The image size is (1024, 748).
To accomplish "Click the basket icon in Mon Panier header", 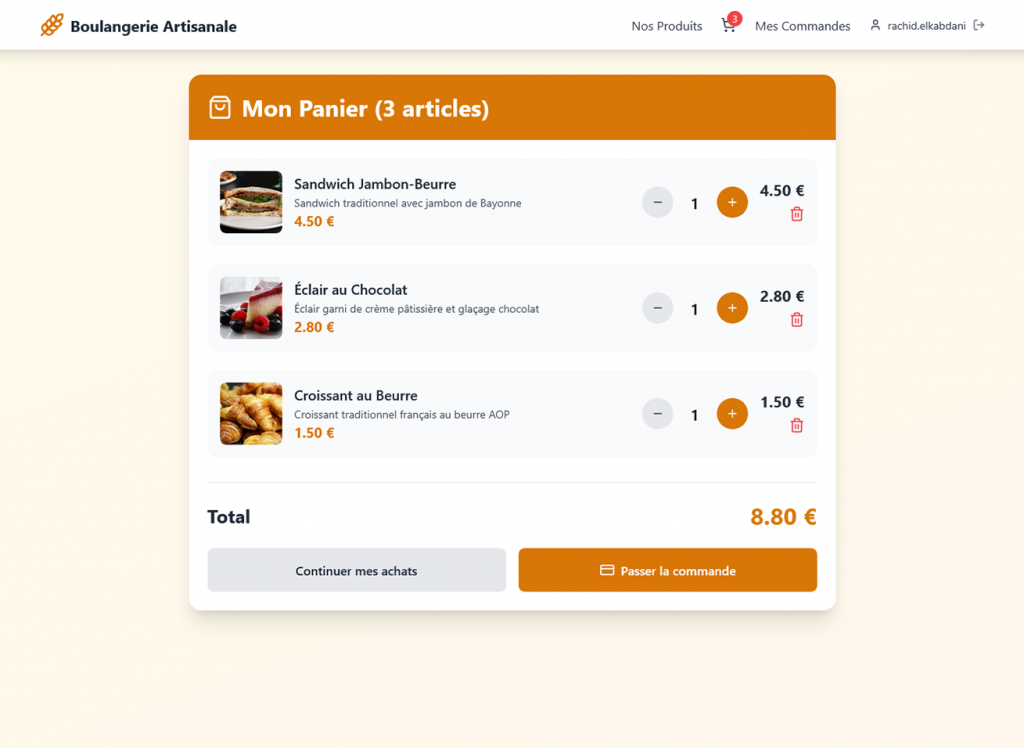I will pyautogui.click(x=220, y=108).
